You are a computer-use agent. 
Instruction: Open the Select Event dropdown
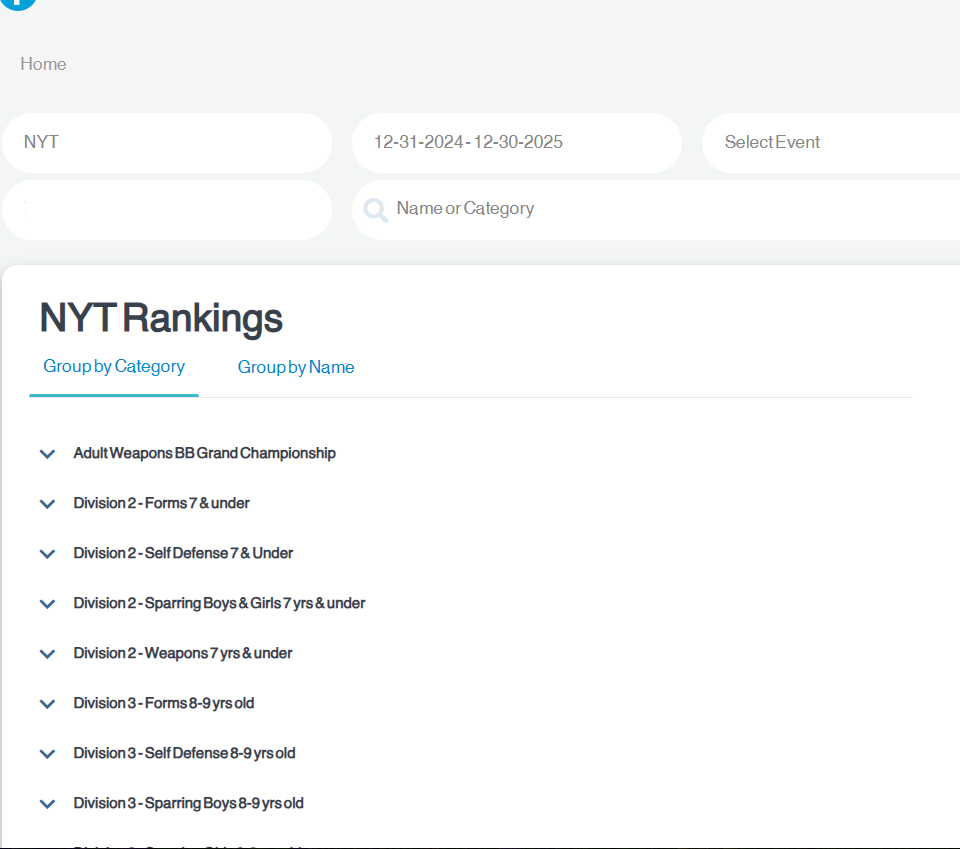(830, 142)
